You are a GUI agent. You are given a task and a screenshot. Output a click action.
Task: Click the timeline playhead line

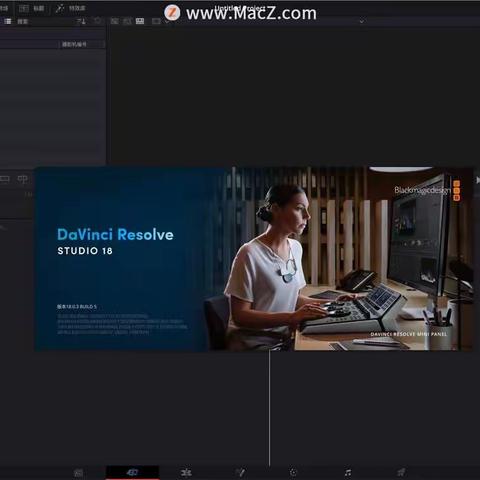coord(269,408)
